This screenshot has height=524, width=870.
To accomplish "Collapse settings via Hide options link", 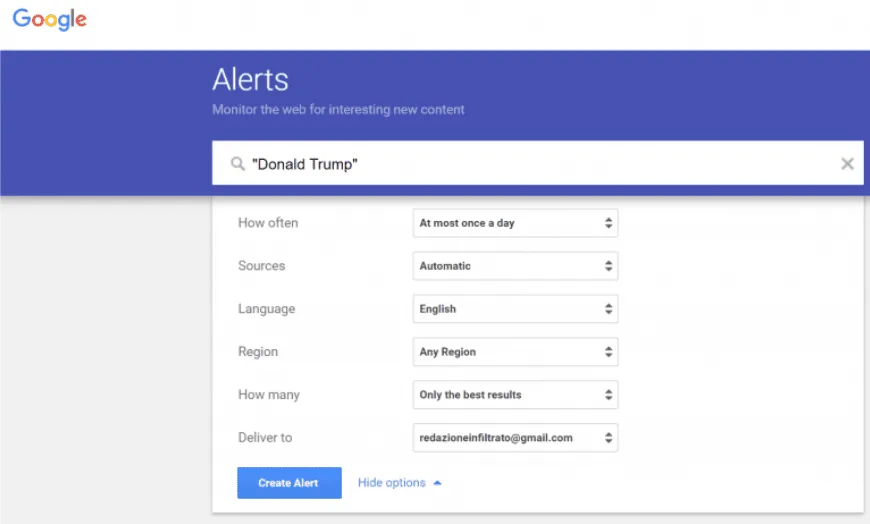I will [x=391, y=483].
